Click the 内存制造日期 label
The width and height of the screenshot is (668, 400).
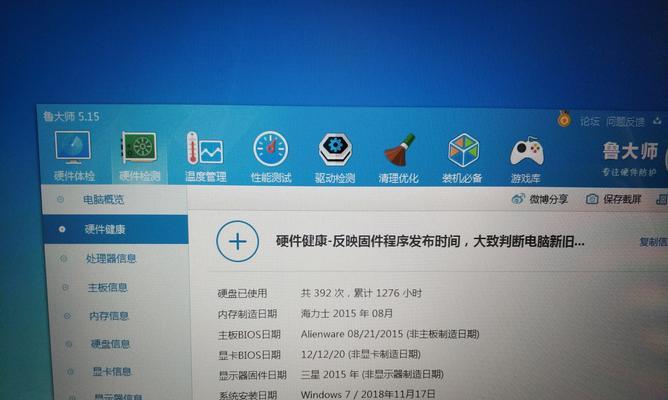click(247, 314)
